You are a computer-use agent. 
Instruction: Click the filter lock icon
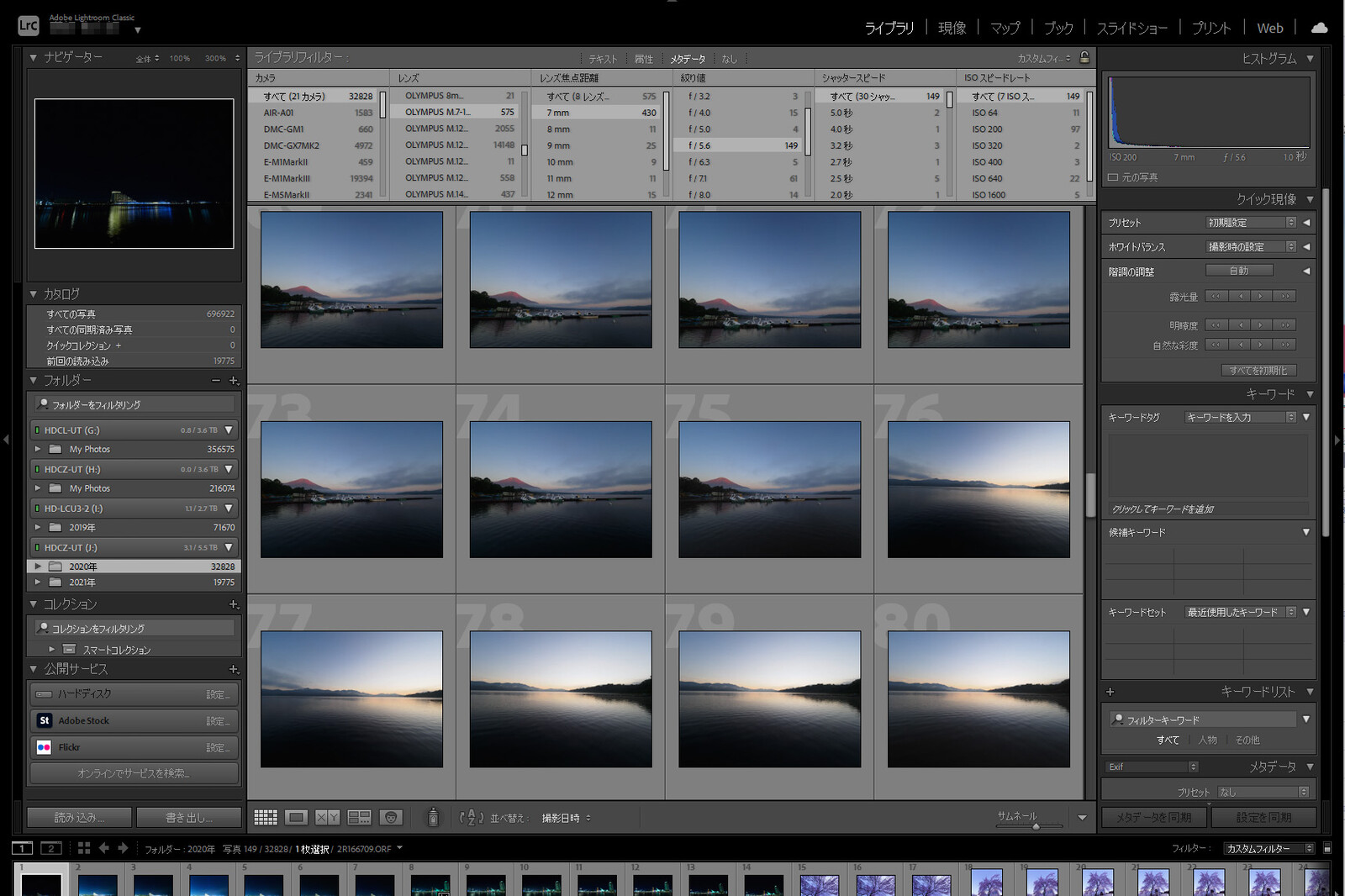coord(1084,57)
